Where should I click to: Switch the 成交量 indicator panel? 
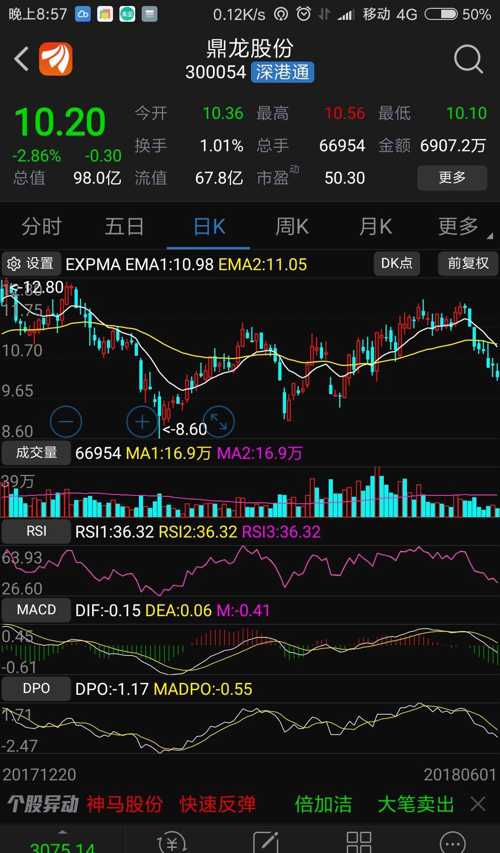click(x=36, y=453)
